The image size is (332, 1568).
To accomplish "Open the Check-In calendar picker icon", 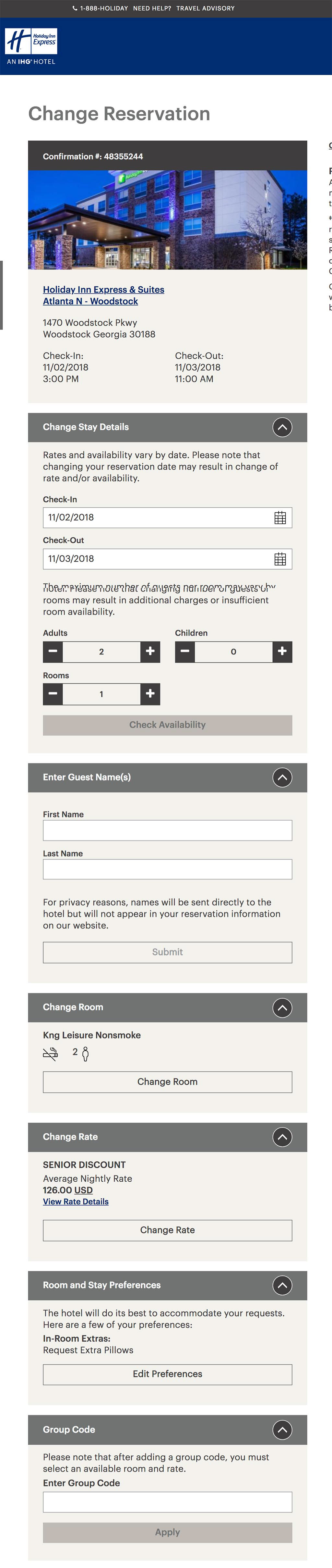I will [x=280, y=518].
